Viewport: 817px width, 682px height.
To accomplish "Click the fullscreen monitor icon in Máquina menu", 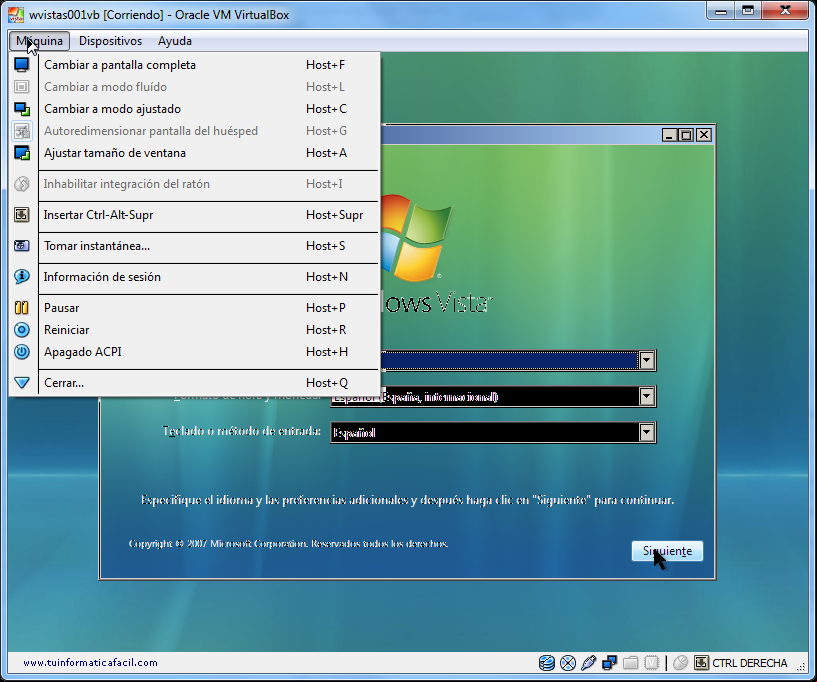I will (x=21, y=65).
